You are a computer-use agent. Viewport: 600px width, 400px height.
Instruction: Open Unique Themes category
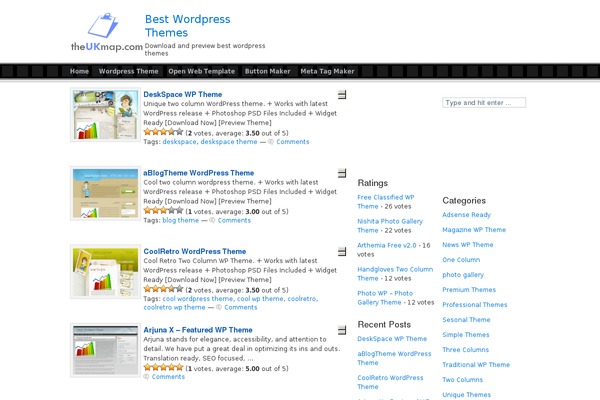click(x=466, y=395)
